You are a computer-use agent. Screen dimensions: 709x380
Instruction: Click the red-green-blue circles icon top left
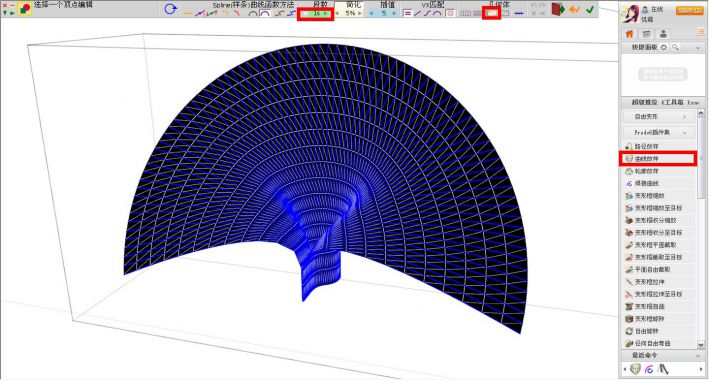click(x=24, y=9)
